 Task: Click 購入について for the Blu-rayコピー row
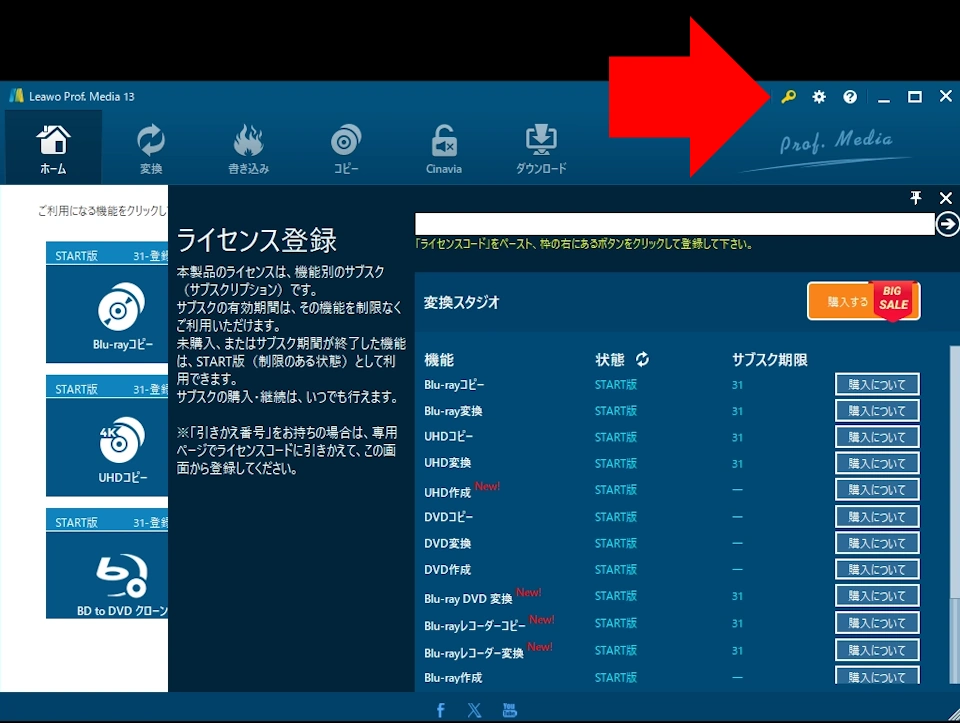[x=876, y=384]
